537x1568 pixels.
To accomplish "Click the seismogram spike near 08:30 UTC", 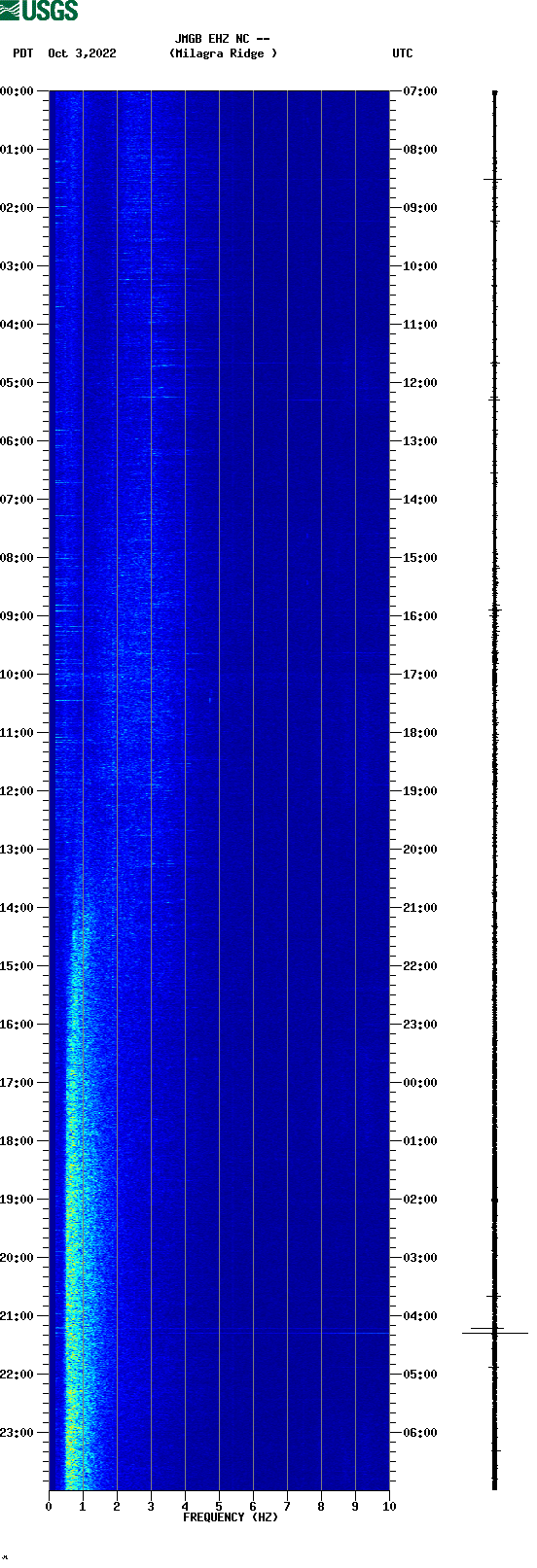I will [x=493, y=180].
